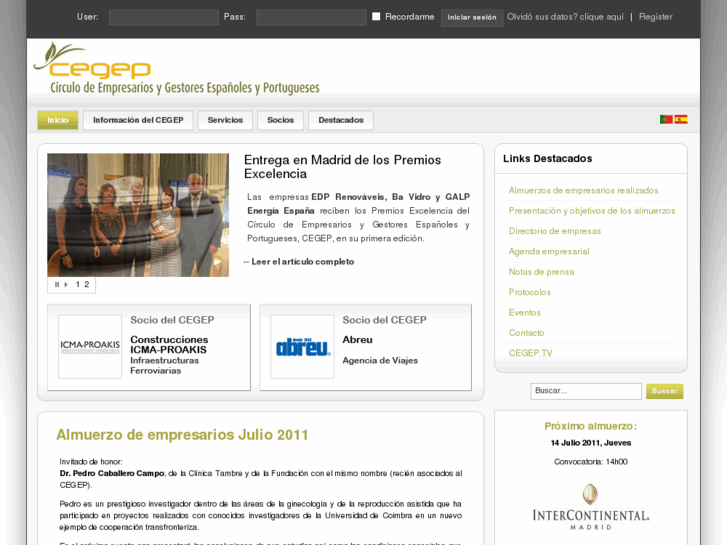
Task: Open Leer el artículo completo
Action: point(303,262)
